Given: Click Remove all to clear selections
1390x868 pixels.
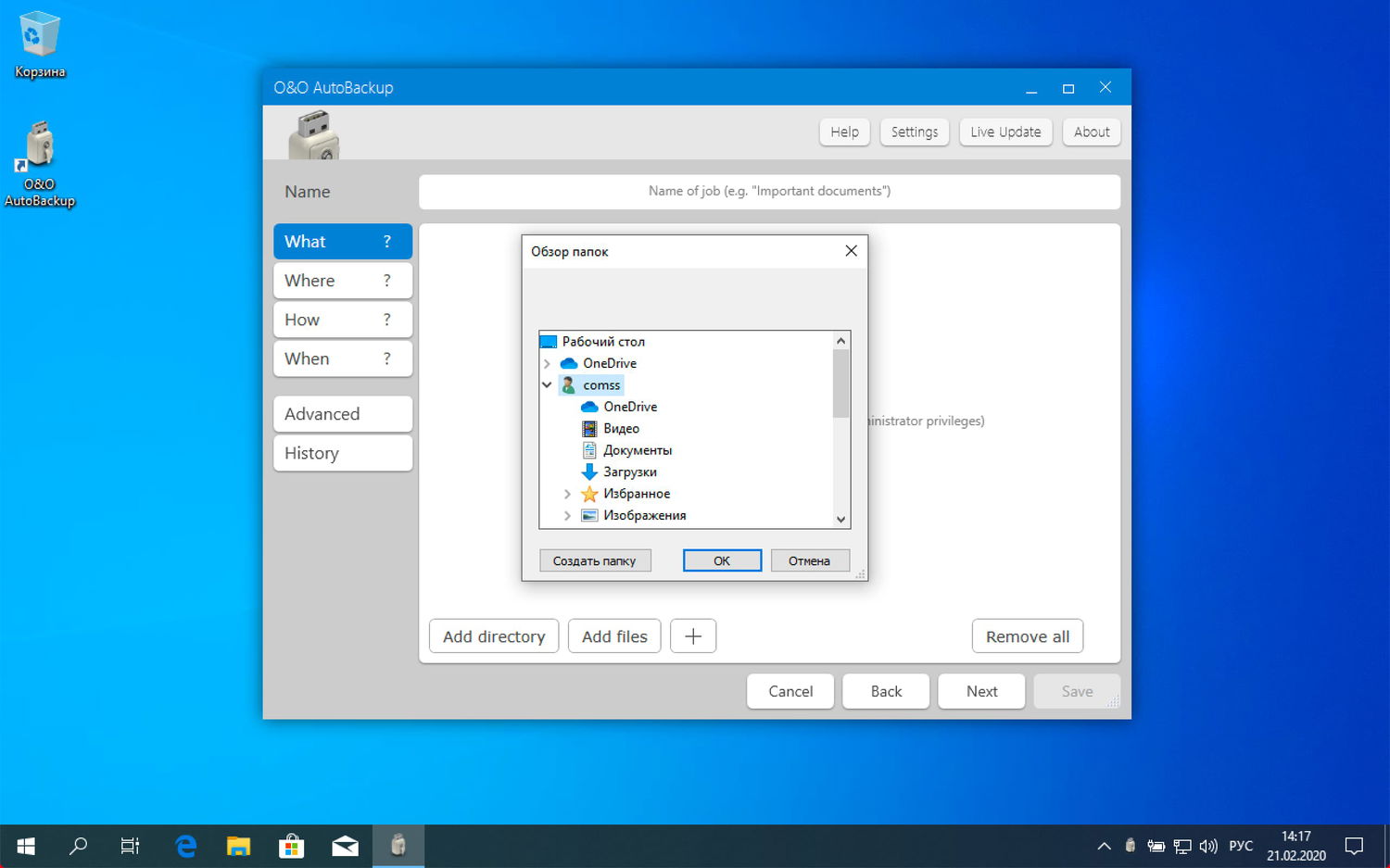Looking at the screenshot, I should point(1027,635).
